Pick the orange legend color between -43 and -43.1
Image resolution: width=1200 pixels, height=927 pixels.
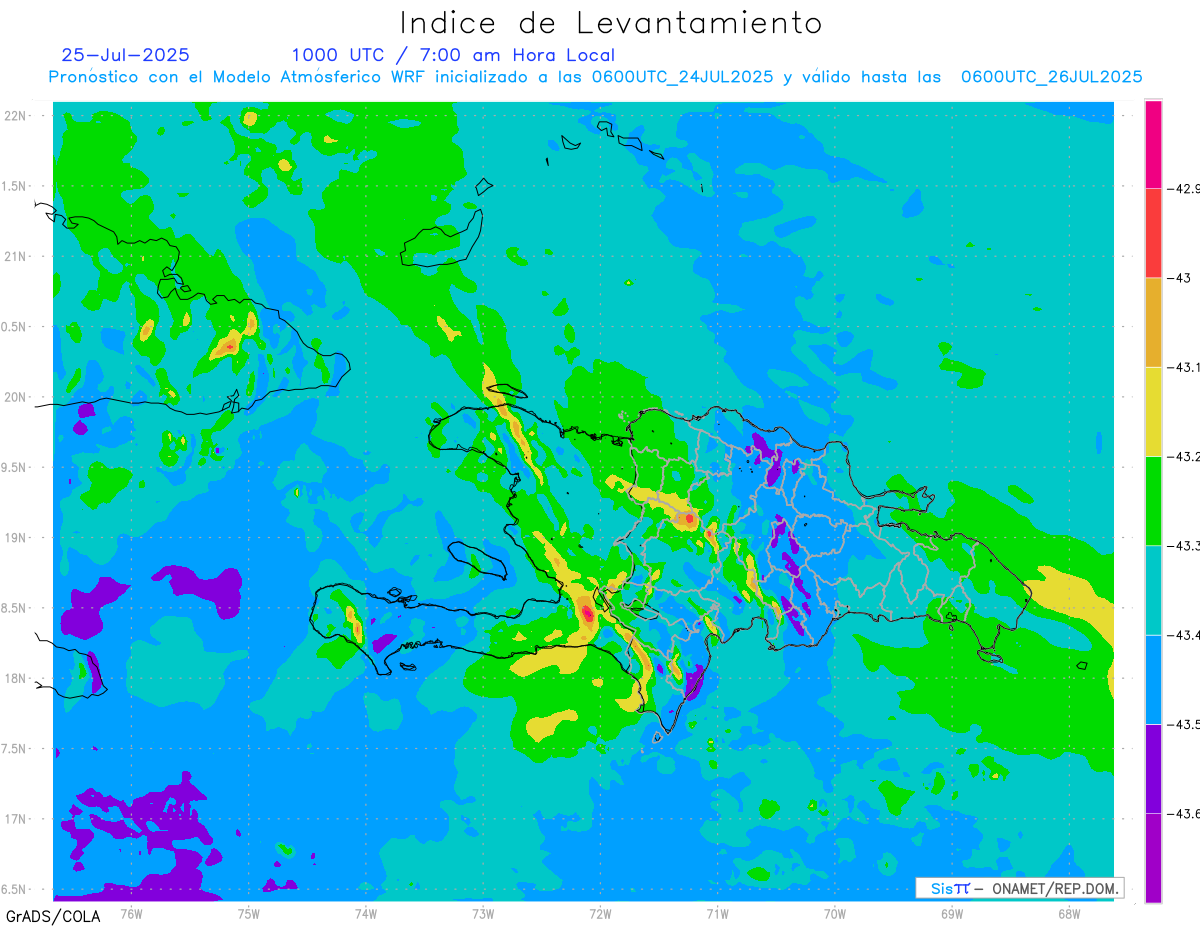click(1153, 322)
